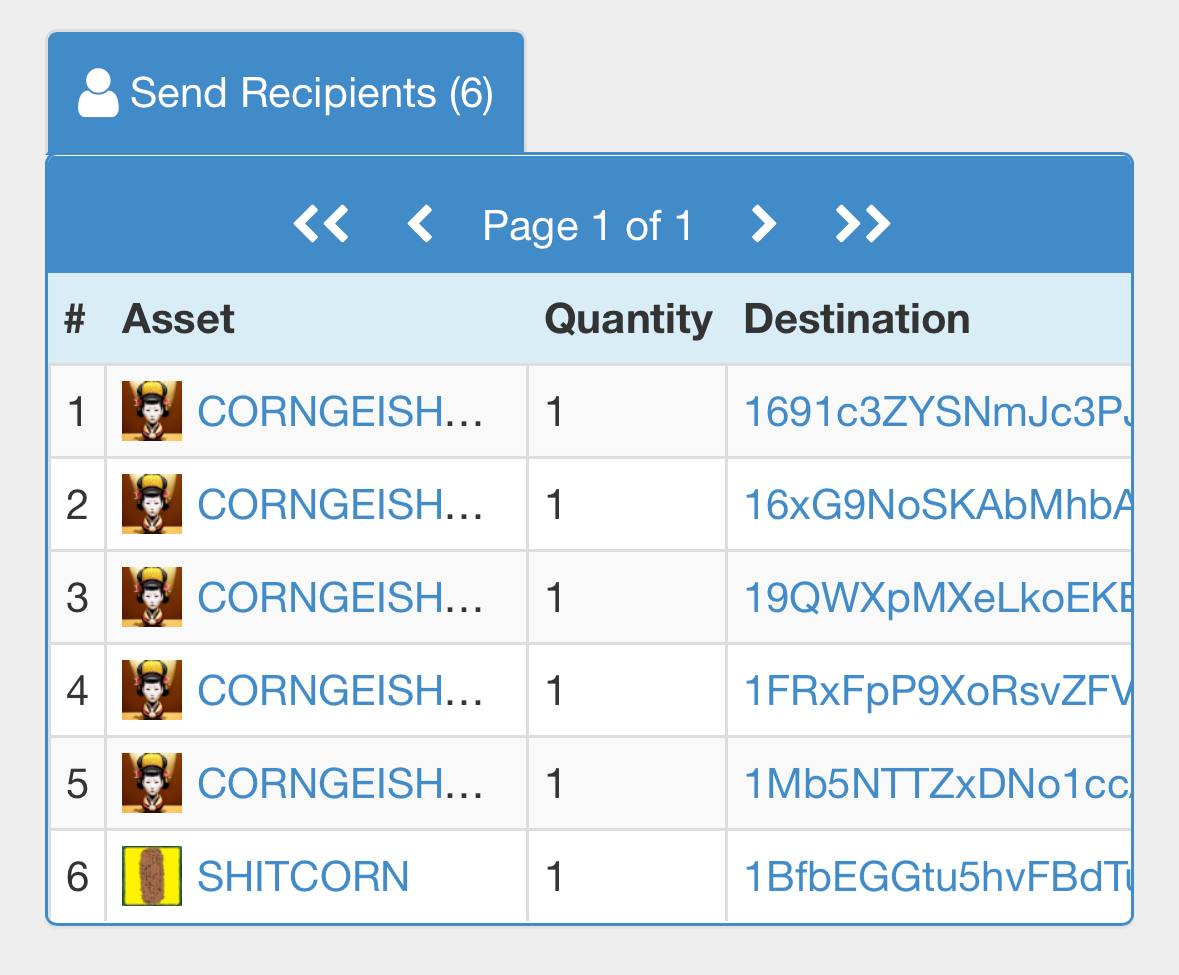
Task: Go to previous page with left chevron
Action: click(x=420, y=224)
